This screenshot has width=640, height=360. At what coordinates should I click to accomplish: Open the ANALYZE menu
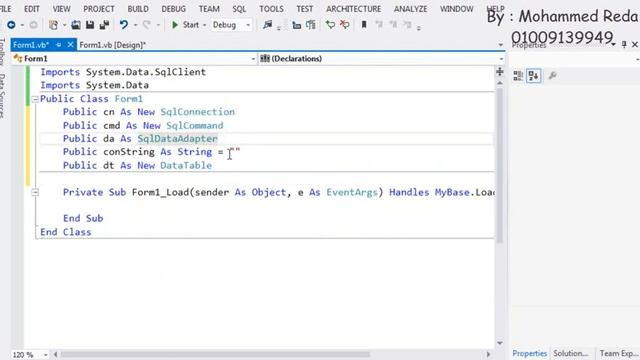411,9
